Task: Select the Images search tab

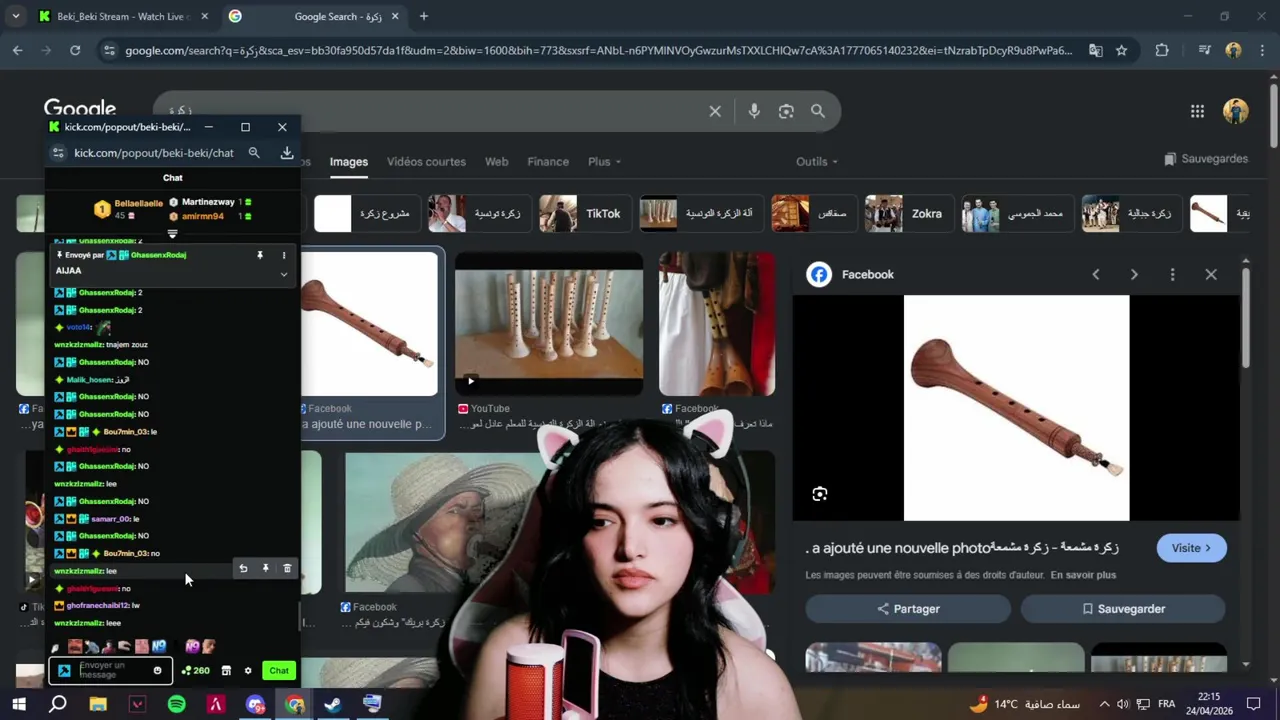Action: [349, 161]
